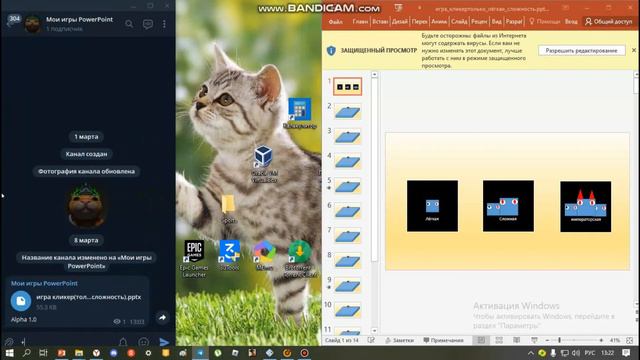
Task: Select slide 1 thumbnail in the slide pane
Action: [x=347, y=87]
